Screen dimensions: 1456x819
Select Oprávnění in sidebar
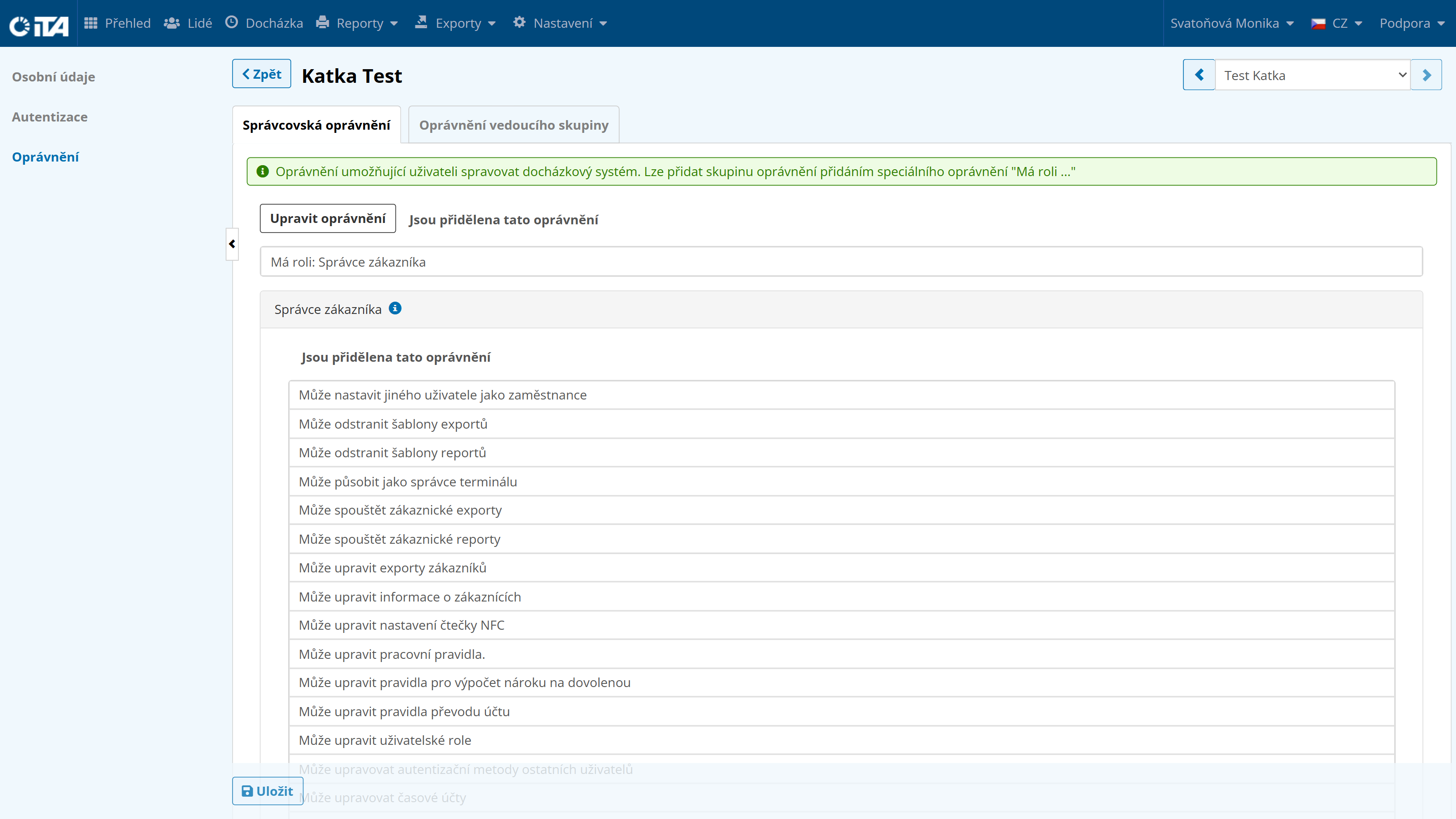pyautogui.click(x=46, y=157)
